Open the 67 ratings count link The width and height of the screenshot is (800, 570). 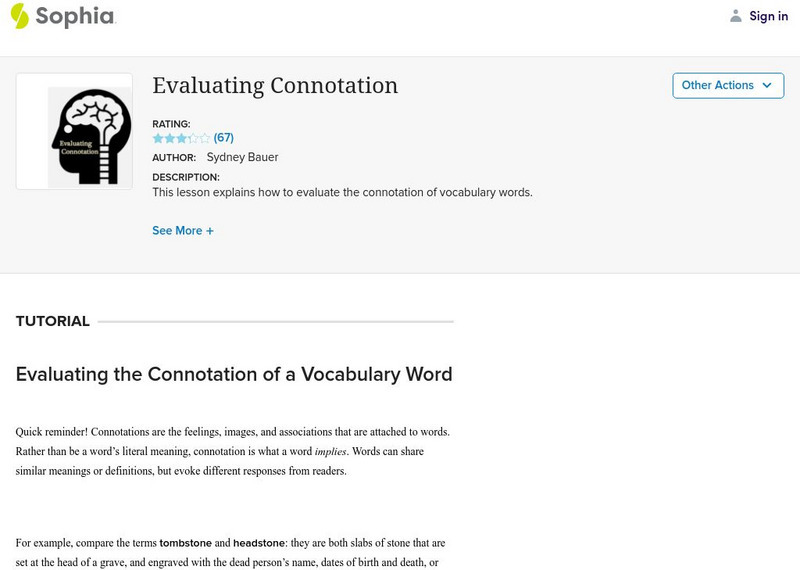[x=224, y=138]
